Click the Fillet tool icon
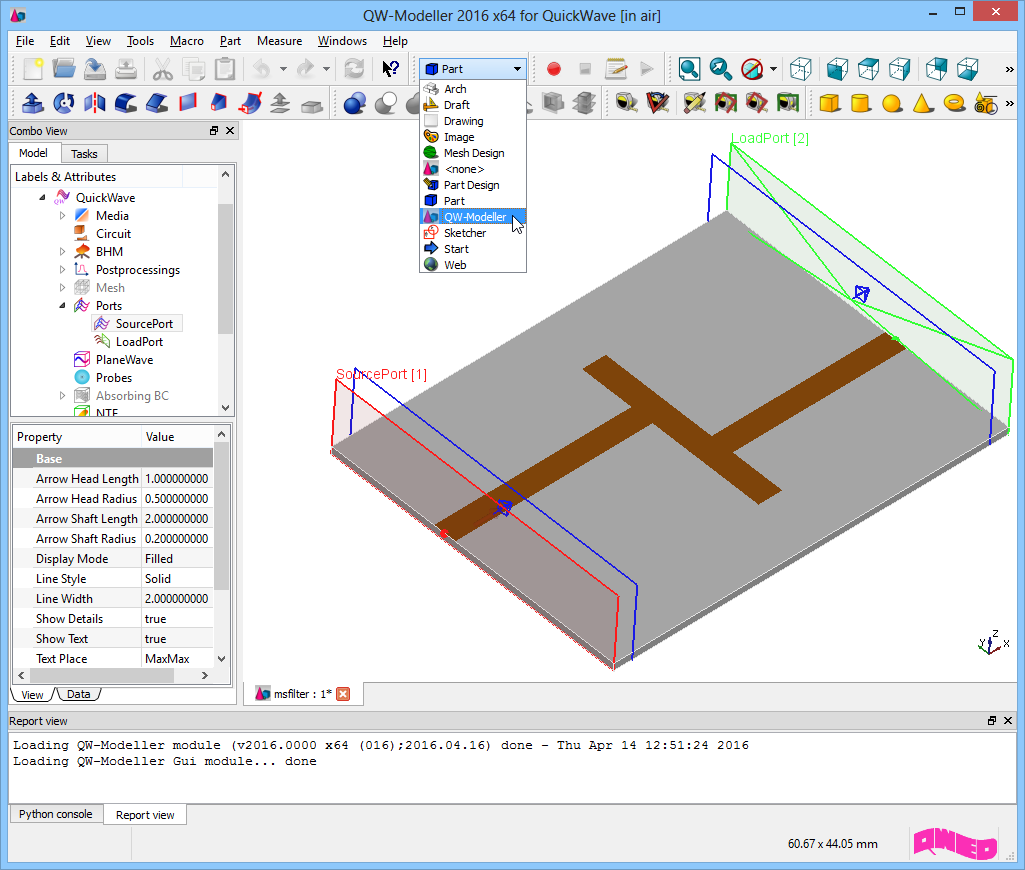Image resolution: width=1025 pixels, height=870 pixels. (x=126, y=103)
